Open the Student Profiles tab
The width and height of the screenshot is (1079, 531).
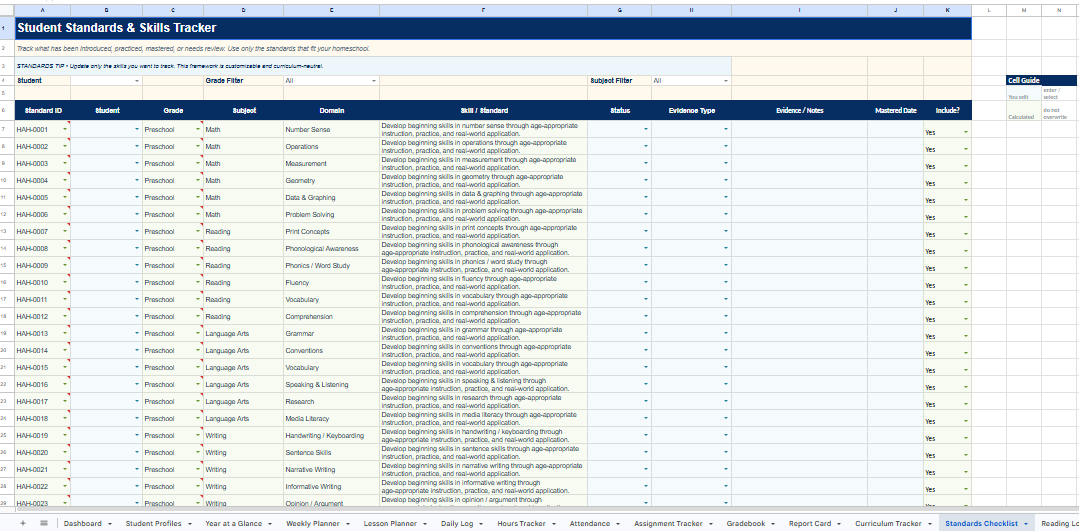(x=158, y=523)
